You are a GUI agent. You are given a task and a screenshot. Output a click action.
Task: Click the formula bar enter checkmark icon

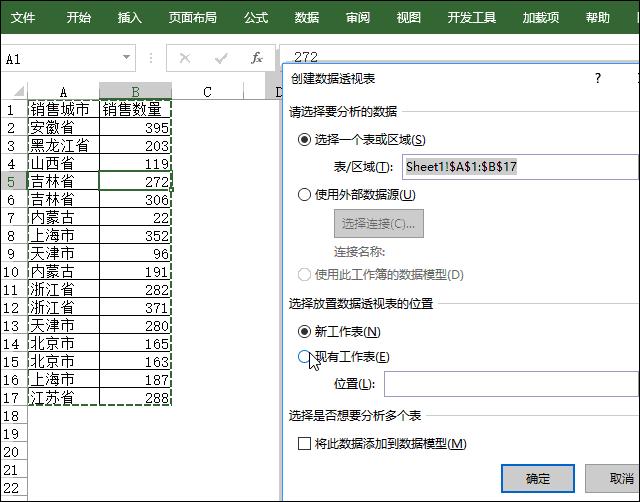(x=221, y=58)
